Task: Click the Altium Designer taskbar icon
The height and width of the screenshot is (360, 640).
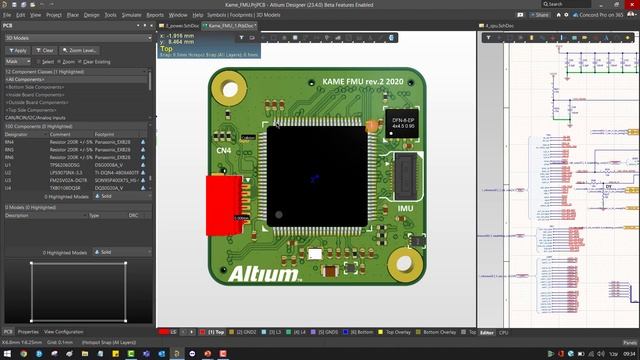Action: click(x=177, y=353)
